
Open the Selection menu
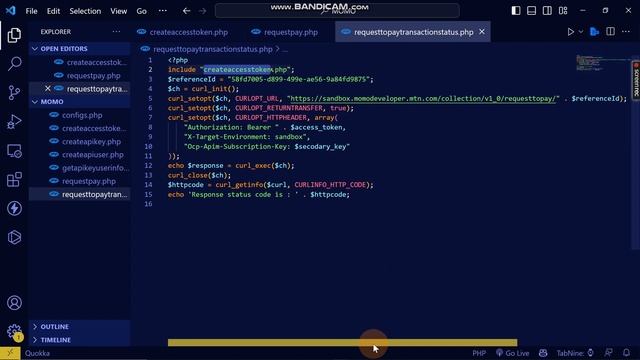pos(85,11)
